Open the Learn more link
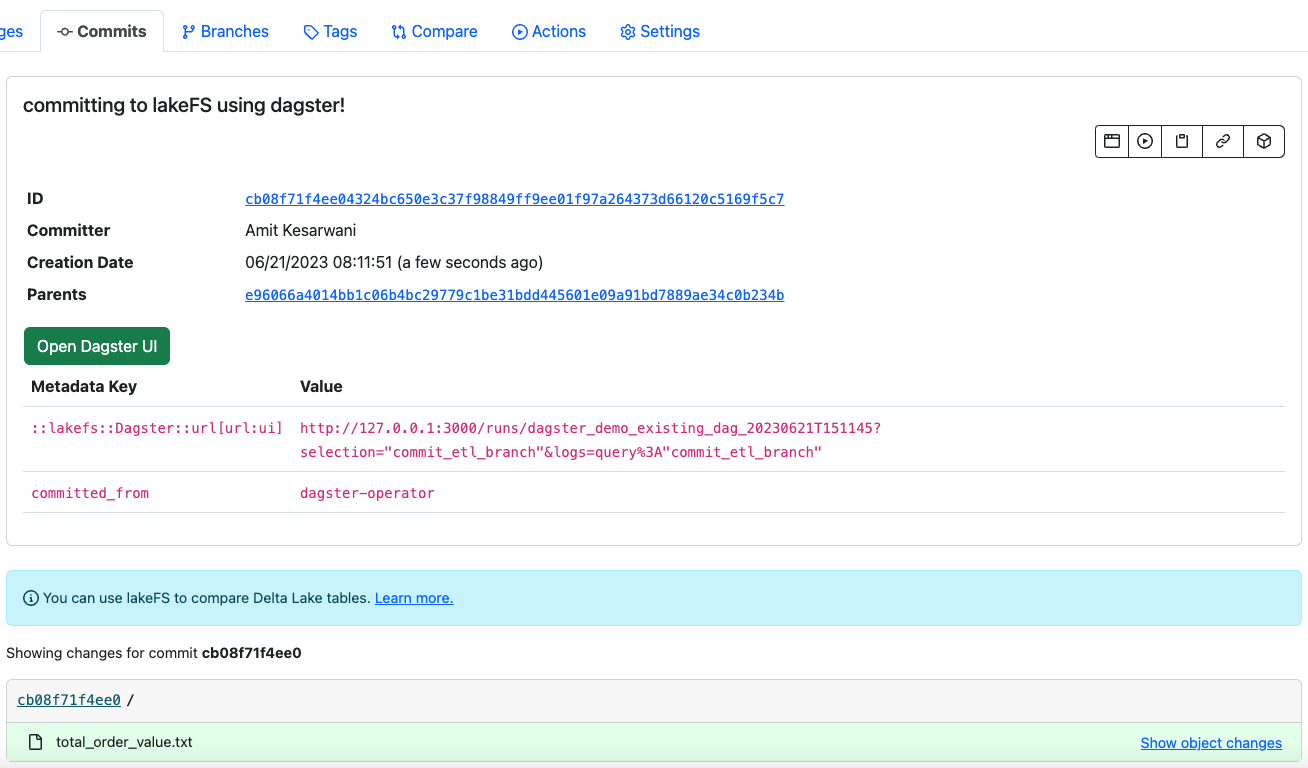Image resolution: width=1308 pixels, height=768 pixels. 414,598
